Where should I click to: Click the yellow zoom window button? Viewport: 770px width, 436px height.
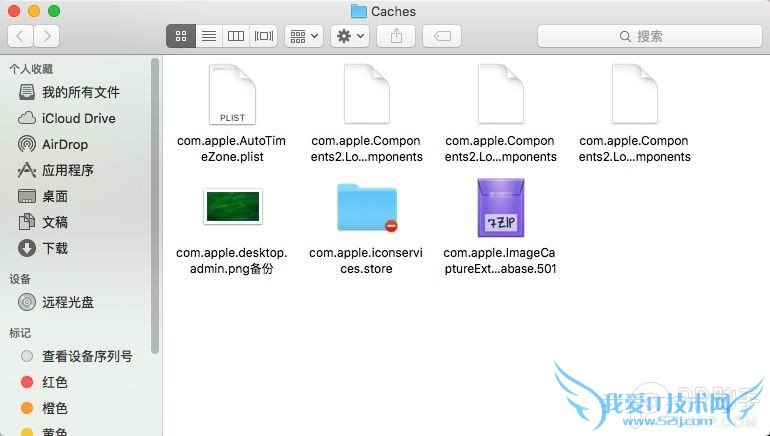[x=34, y=11]
